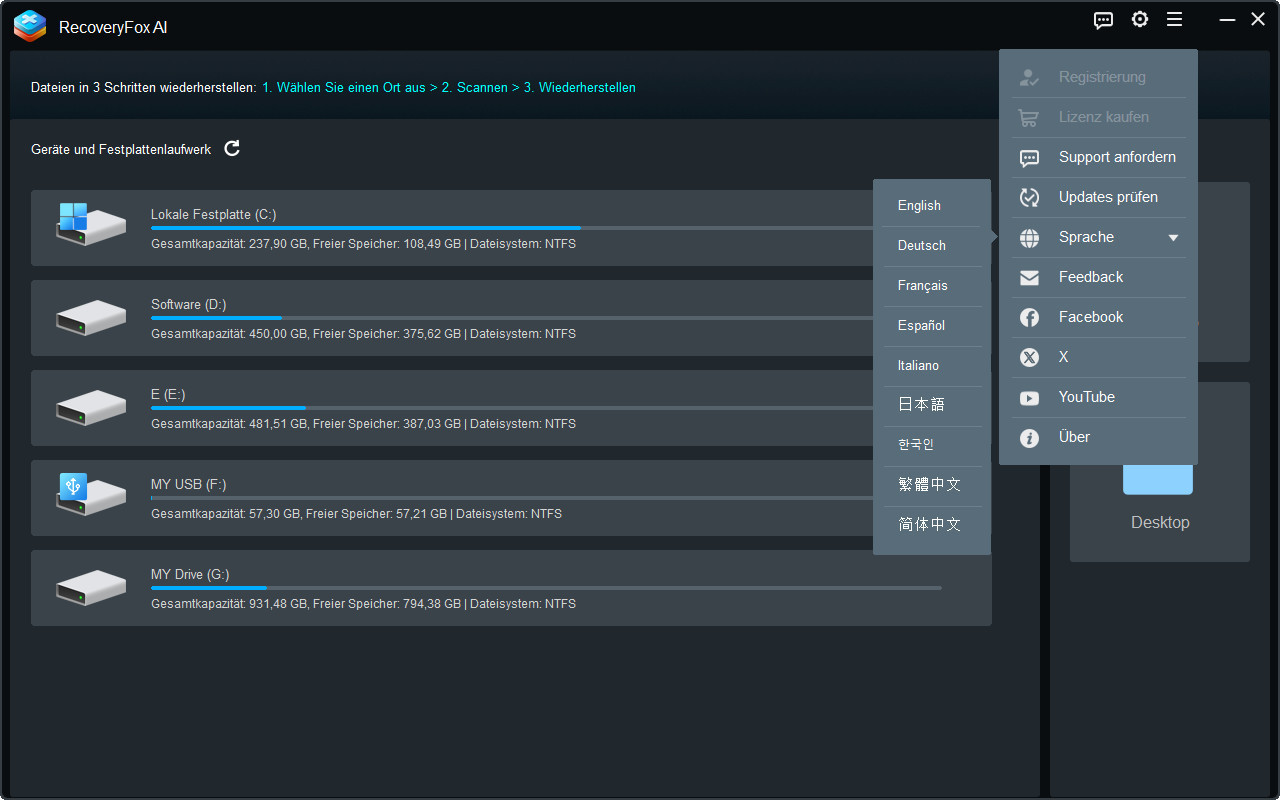Click the C: drive capacity details text
1280x800 pixels.
363,243
